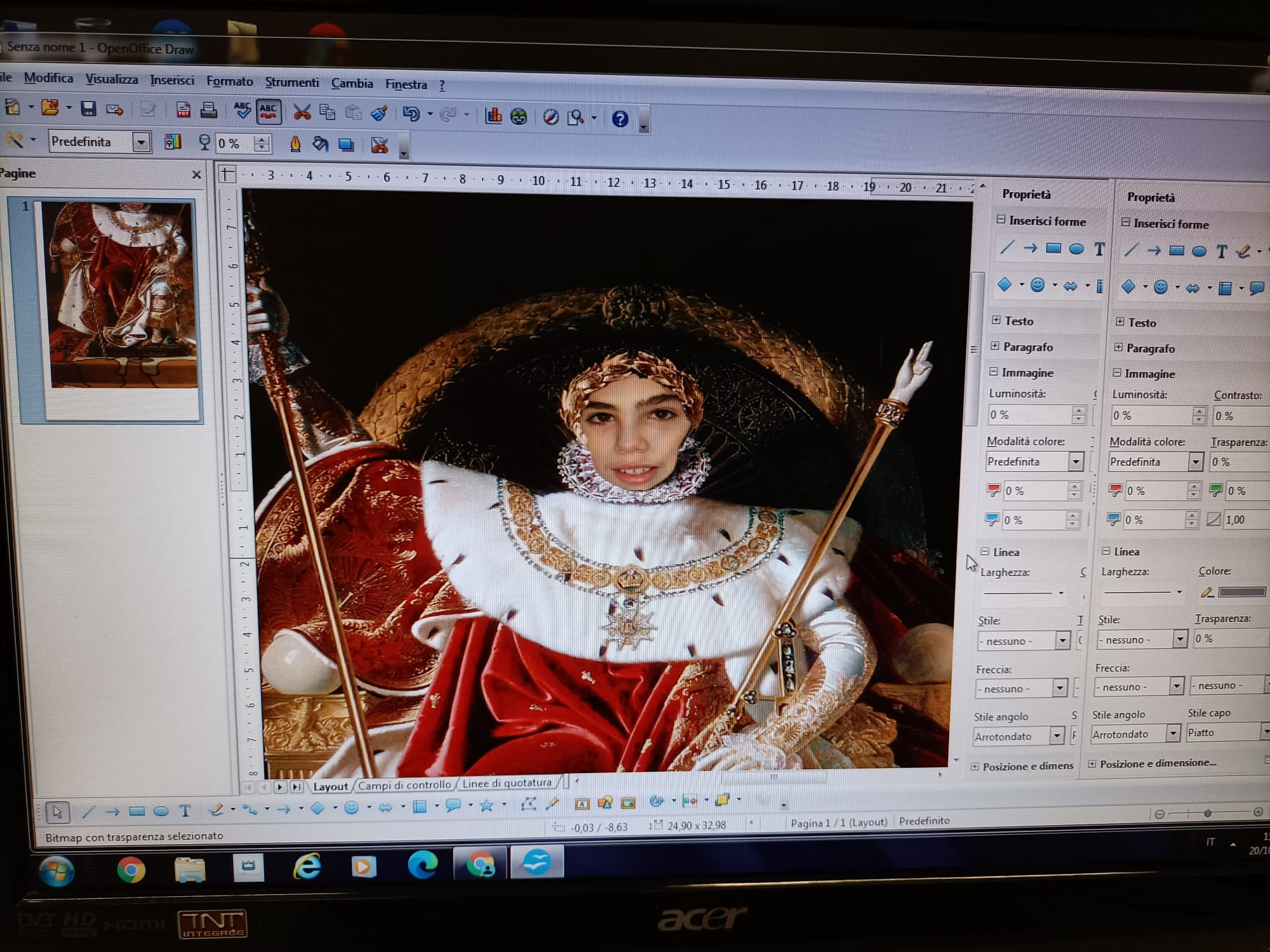Click the Cut scissors icon
1270x952 pixels.
click(302, 112)
